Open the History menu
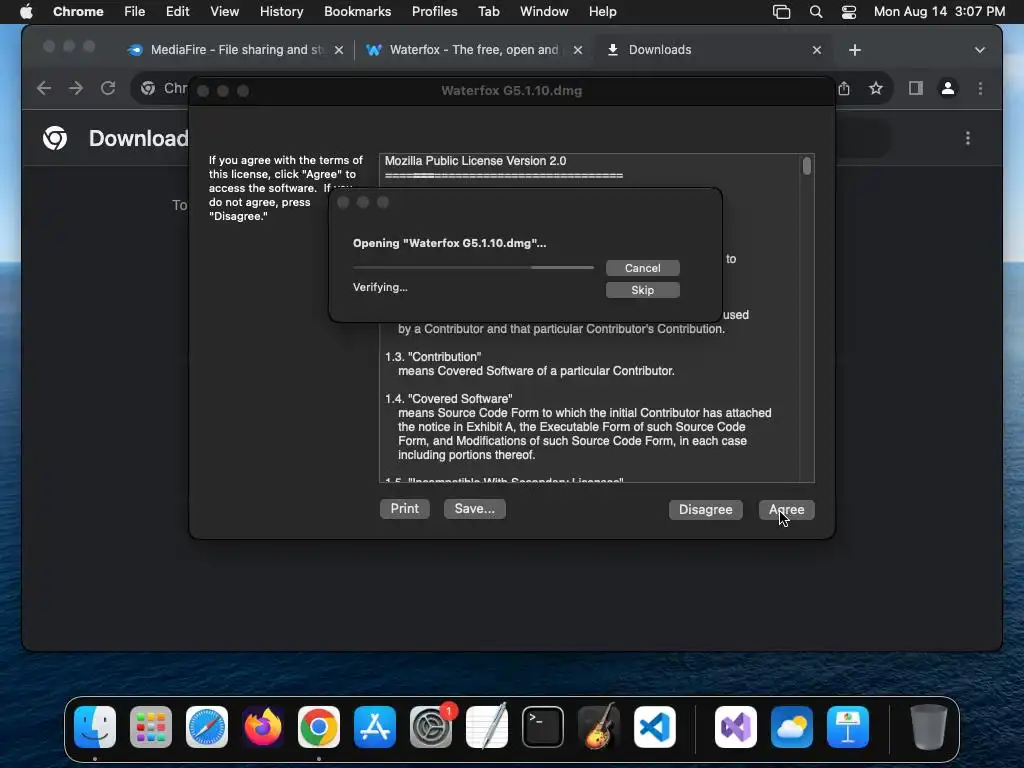 point(281,12)
